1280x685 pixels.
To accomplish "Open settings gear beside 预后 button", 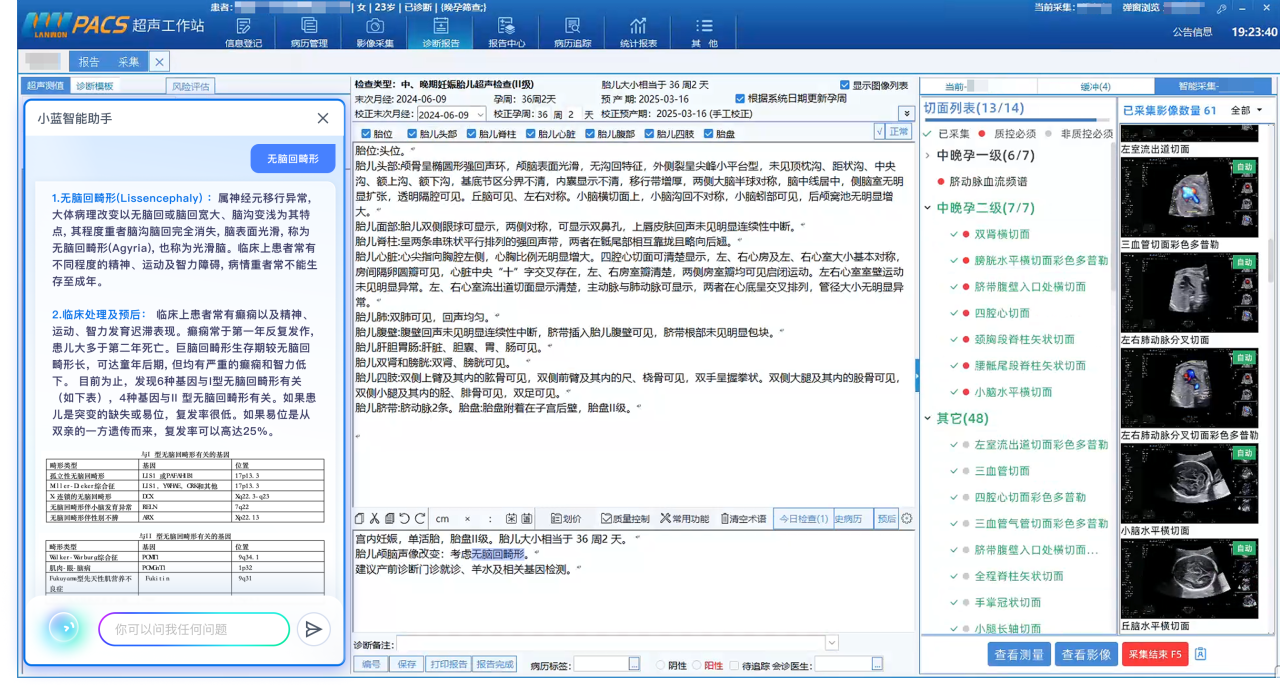I will (x=907, y=518).
